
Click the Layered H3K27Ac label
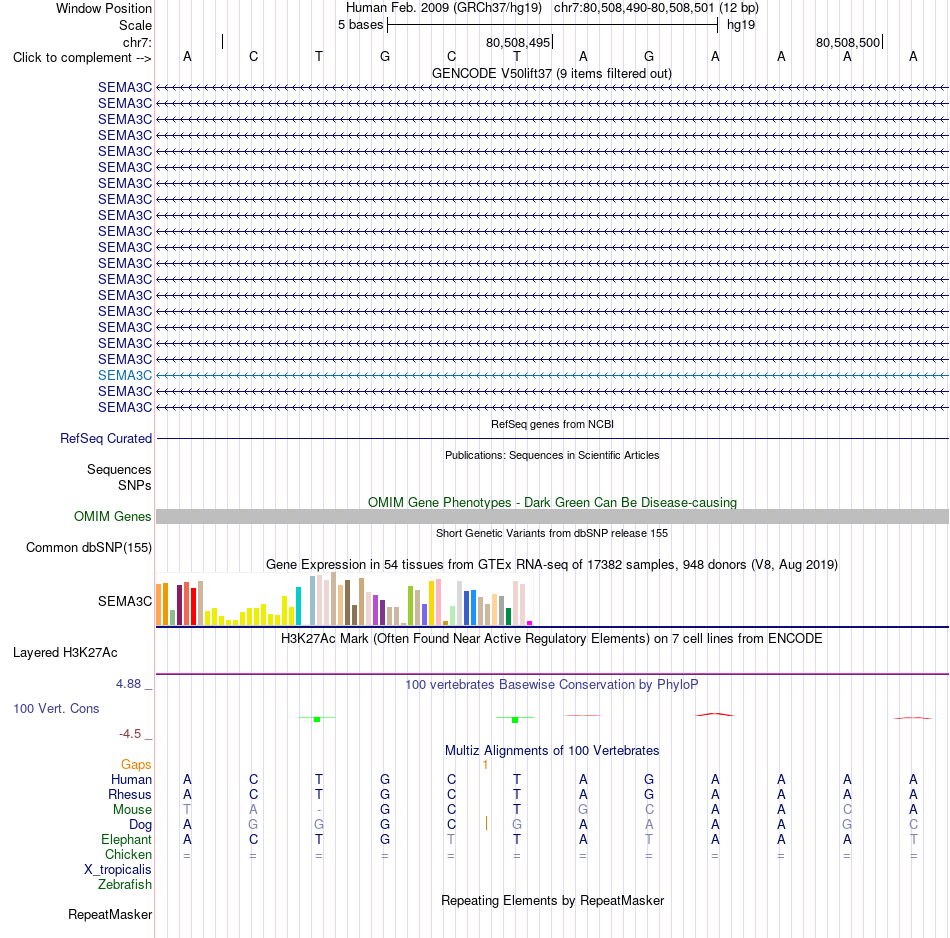(65, 653)
